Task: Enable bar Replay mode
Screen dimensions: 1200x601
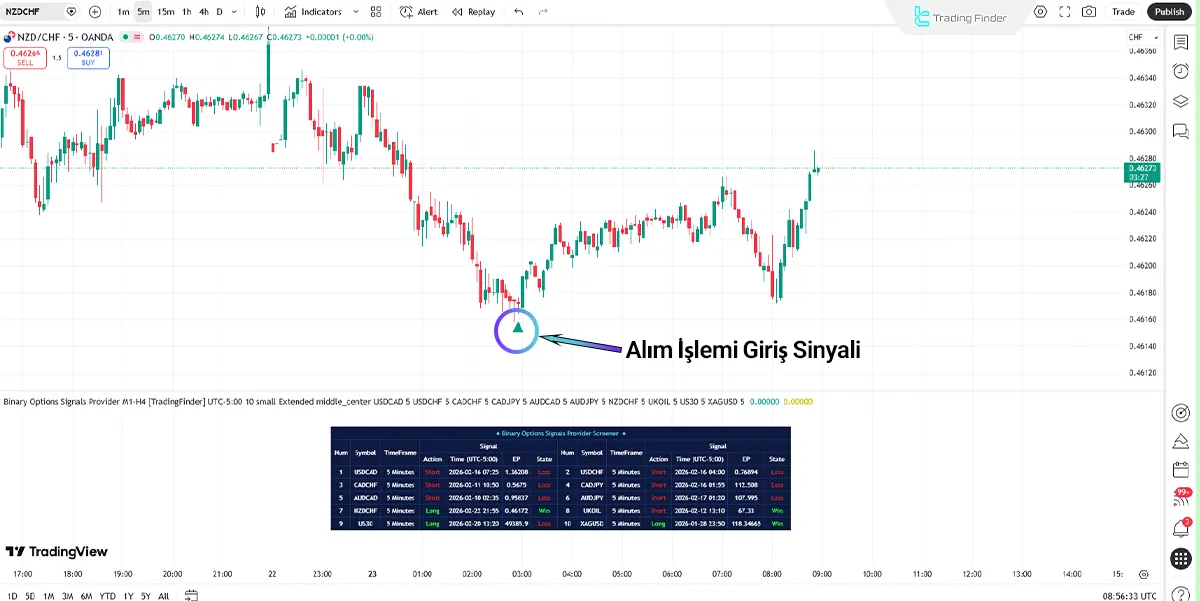Action: [x=473, y=11]
